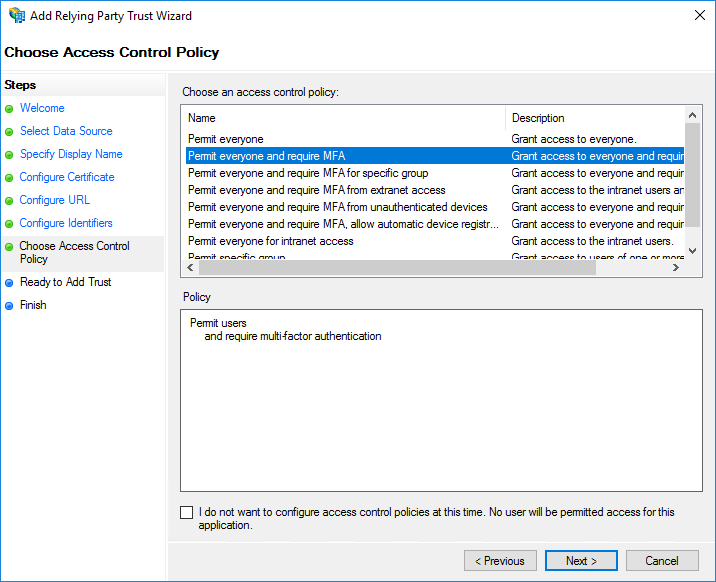Click the wizard icon in title bar
This screenshot has width=716, height=582.
click(x=17, y=16)
